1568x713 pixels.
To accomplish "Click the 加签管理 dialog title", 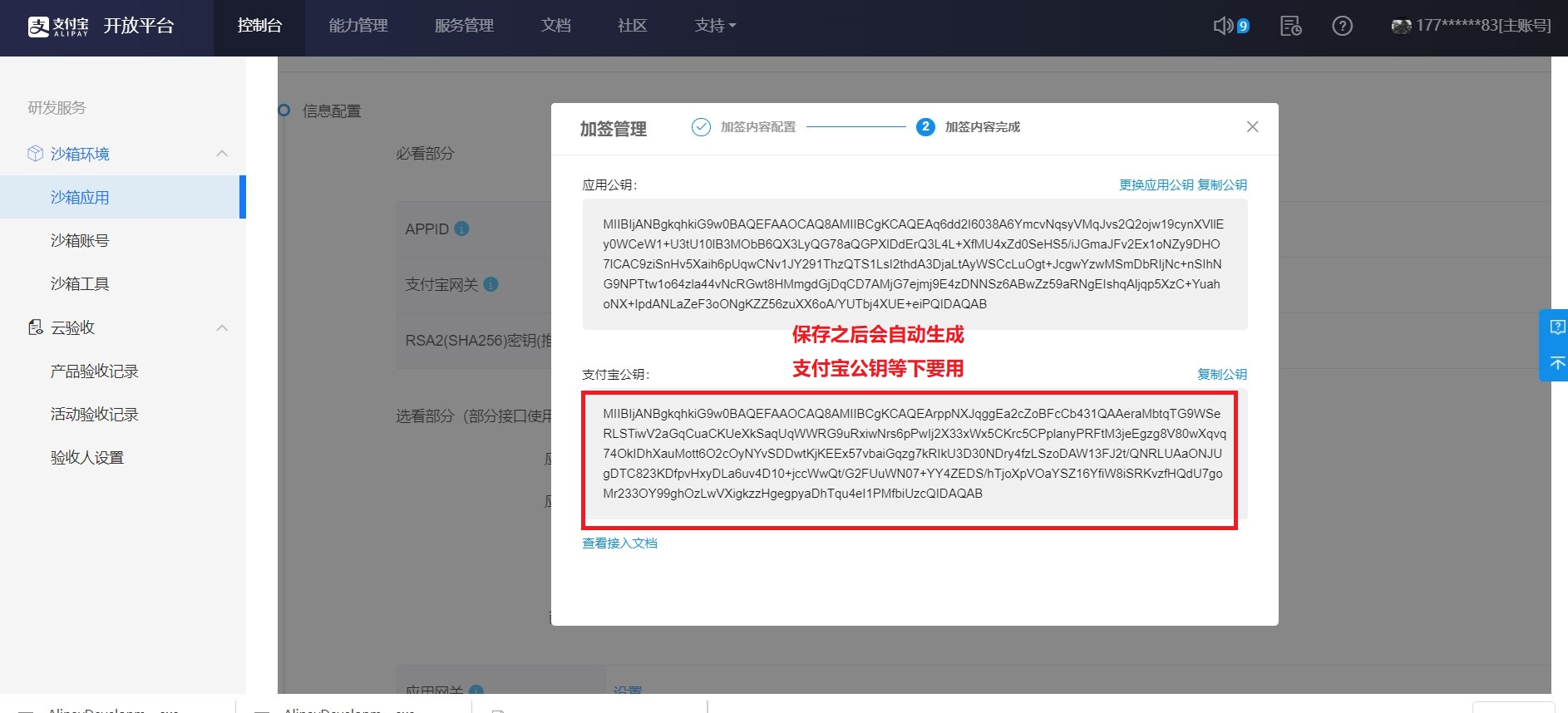I will coord(613,129).
